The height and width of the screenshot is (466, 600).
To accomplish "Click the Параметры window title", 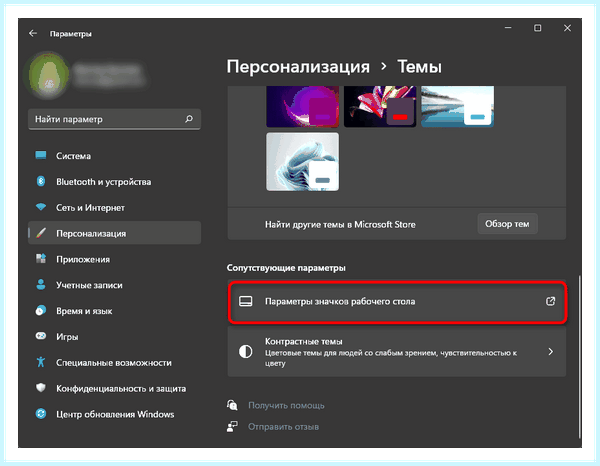I will [x=70, y=34].
